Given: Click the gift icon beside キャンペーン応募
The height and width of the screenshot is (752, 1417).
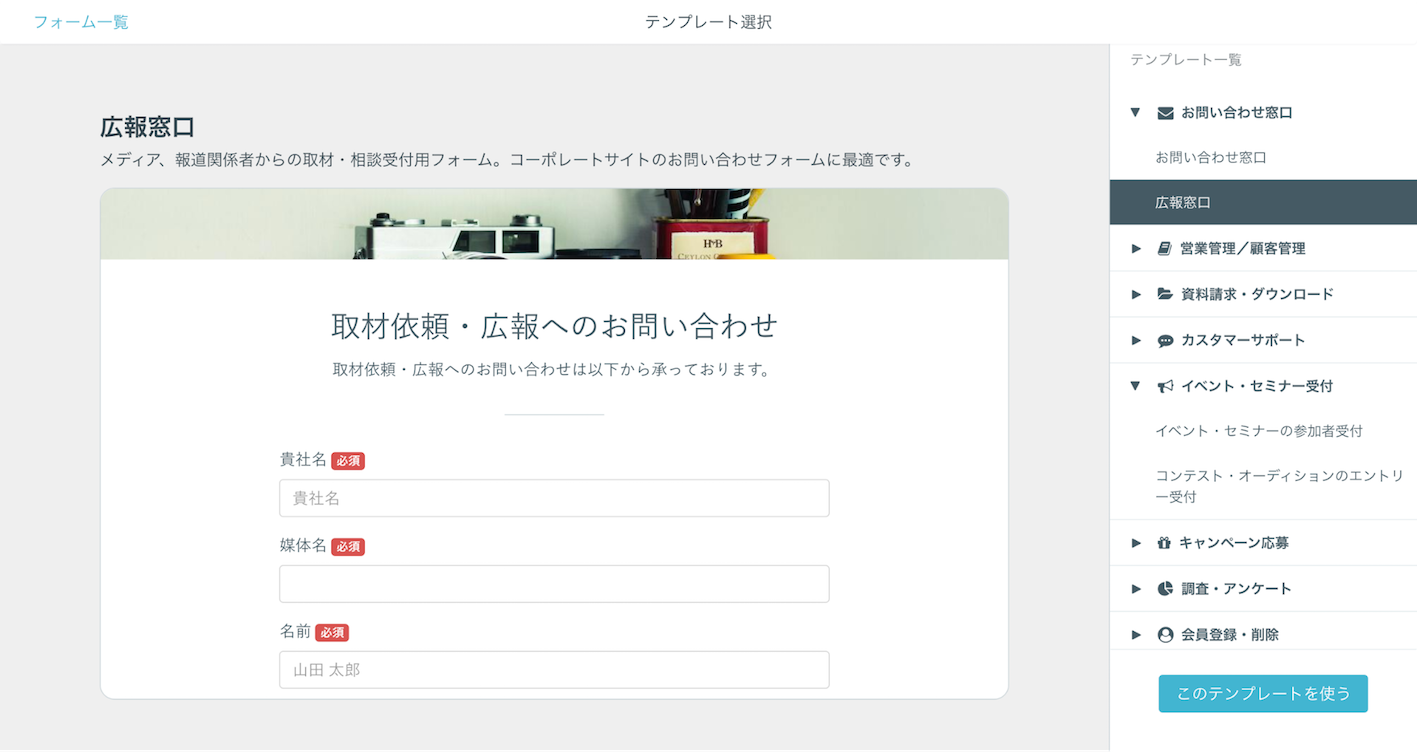Looking at the screenshot, I should point(1163,542).
